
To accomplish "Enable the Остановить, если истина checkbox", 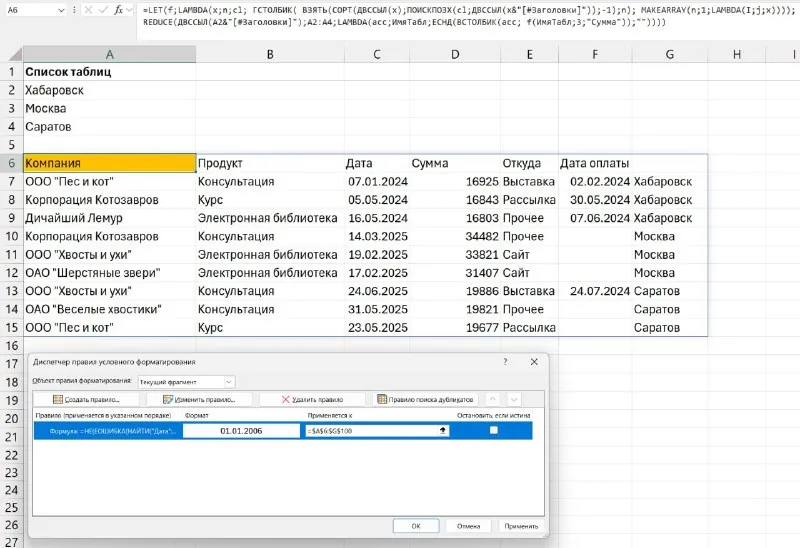I will click(x=493, y=431).
